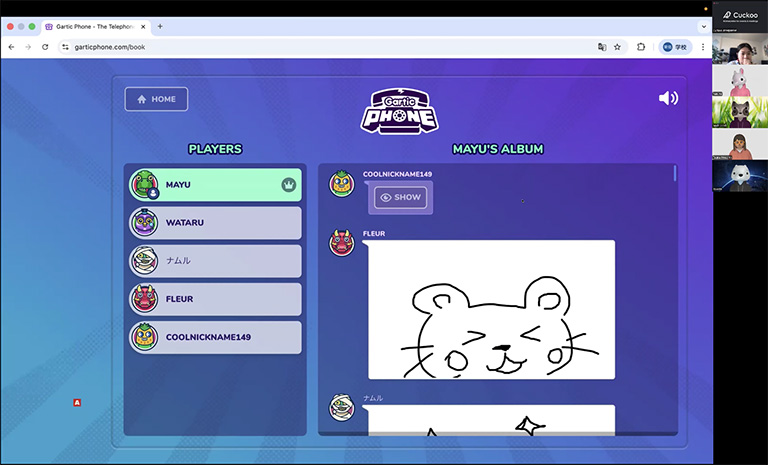
Task: Go back to the previous page
Action: [x=11, y=47]
